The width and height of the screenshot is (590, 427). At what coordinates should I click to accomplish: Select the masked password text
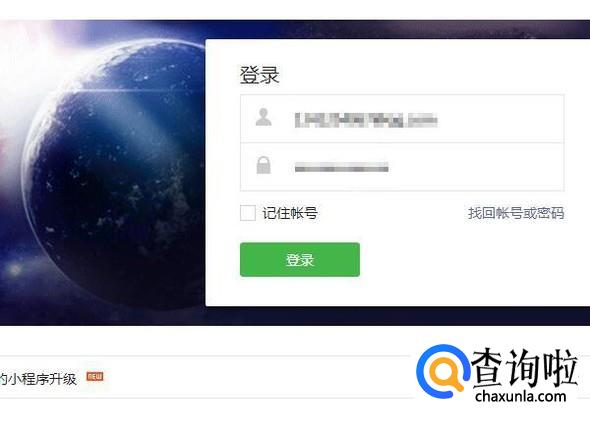pyautogui.click(x=341, y=167)
